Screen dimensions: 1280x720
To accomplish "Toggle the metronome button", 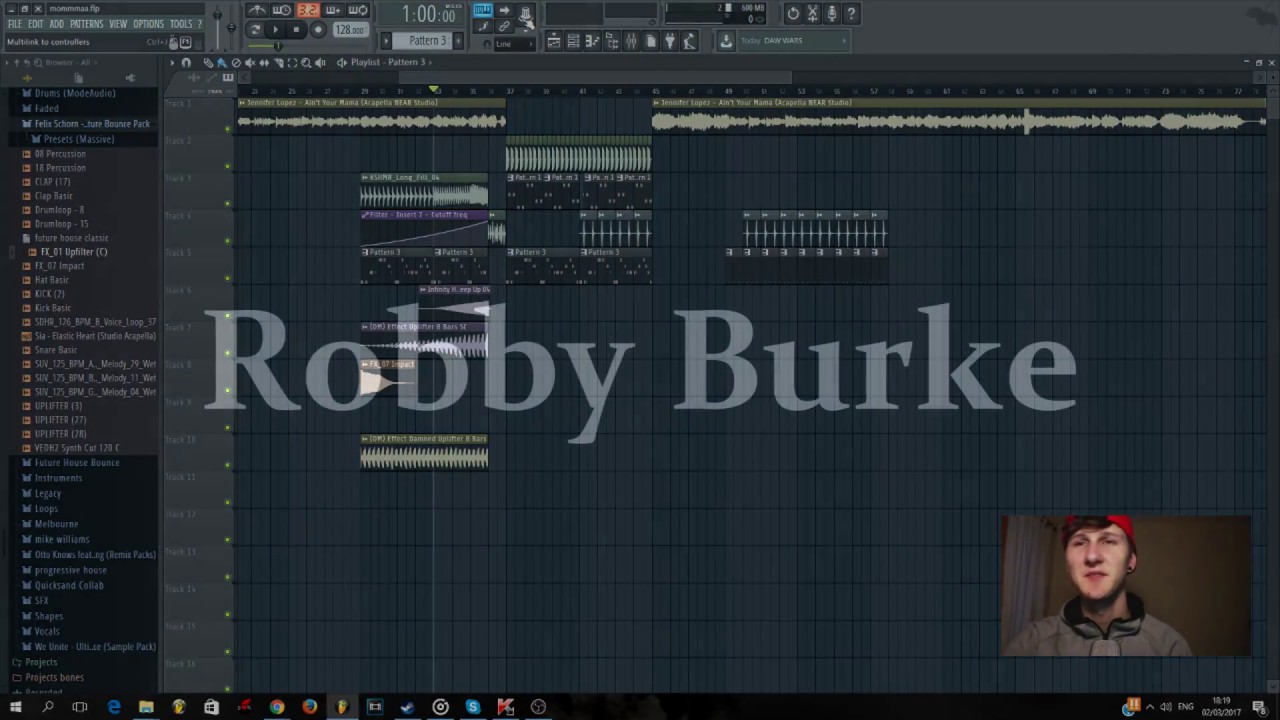I will [x=257, y=10].
